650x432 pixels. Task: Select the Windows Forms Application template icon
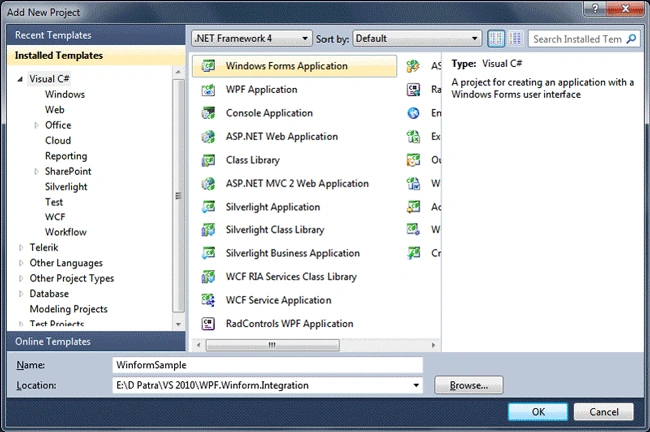208,66
